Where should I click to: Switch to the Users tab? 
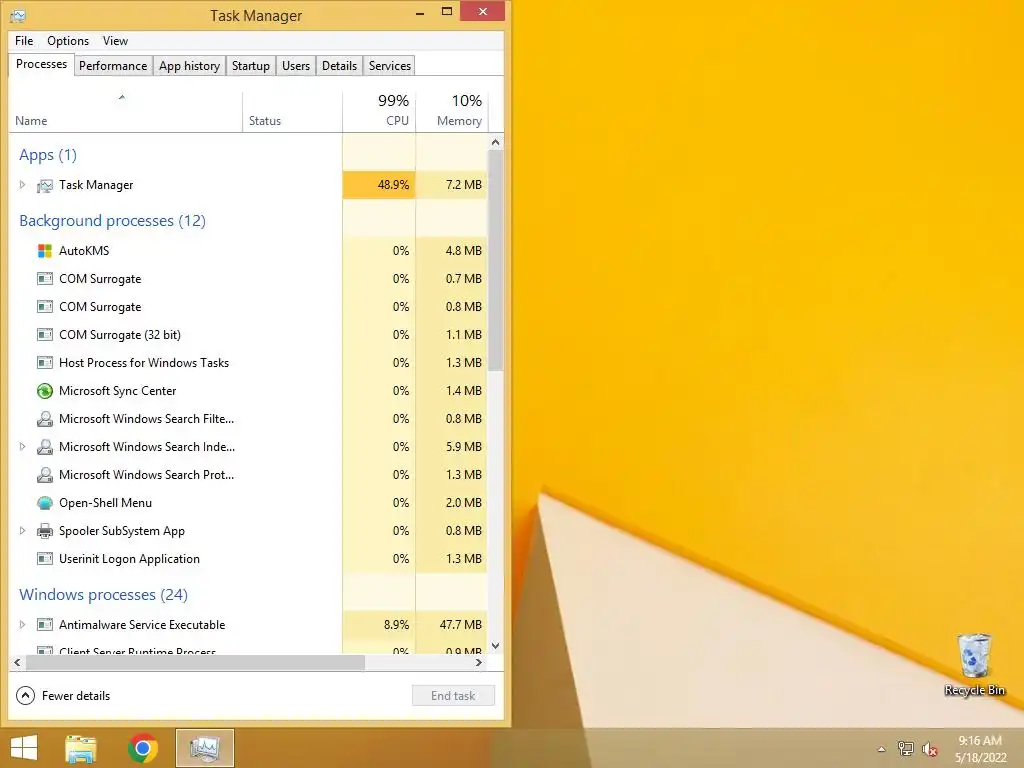(x=296, y=66)
